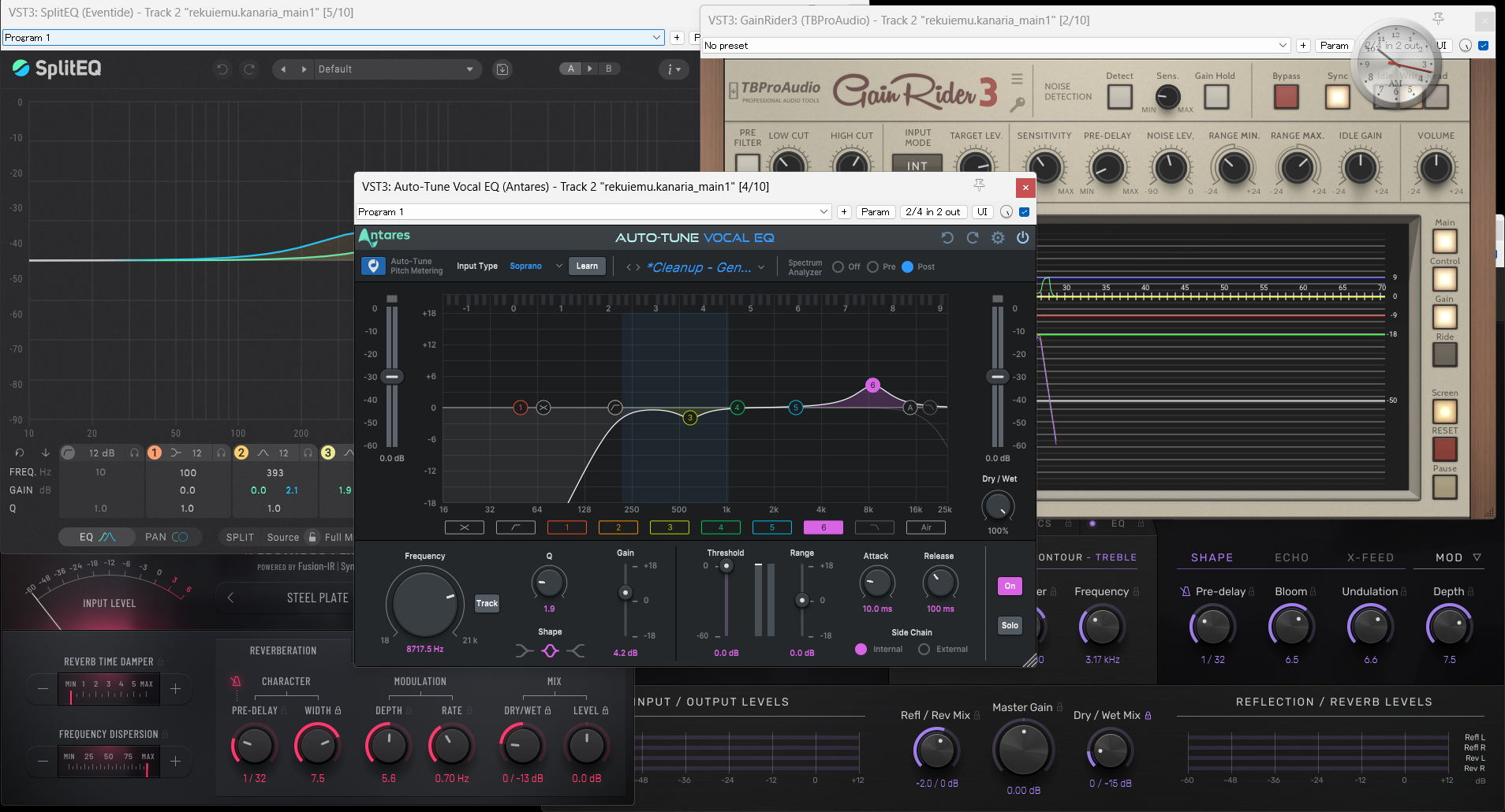The image size is (1505, 812).
Task: Click the GainRider wrench settings icon
Action: tap(1018, 103)
